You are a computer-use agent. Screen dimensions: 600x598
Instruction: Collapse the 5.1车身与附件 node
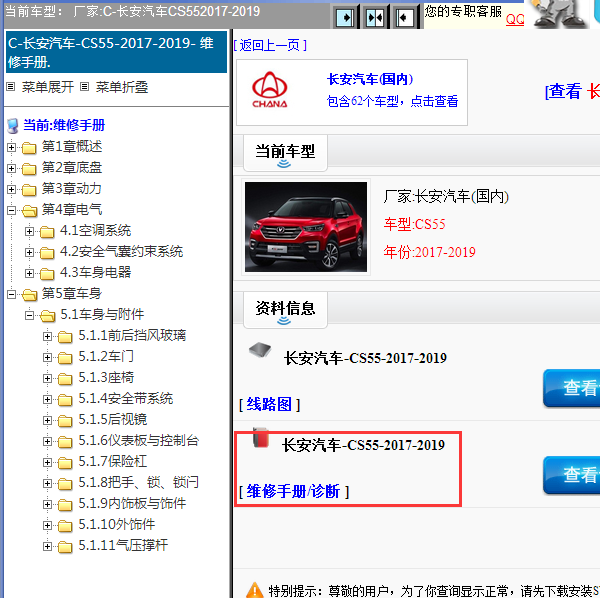click(x=29, y=315)
